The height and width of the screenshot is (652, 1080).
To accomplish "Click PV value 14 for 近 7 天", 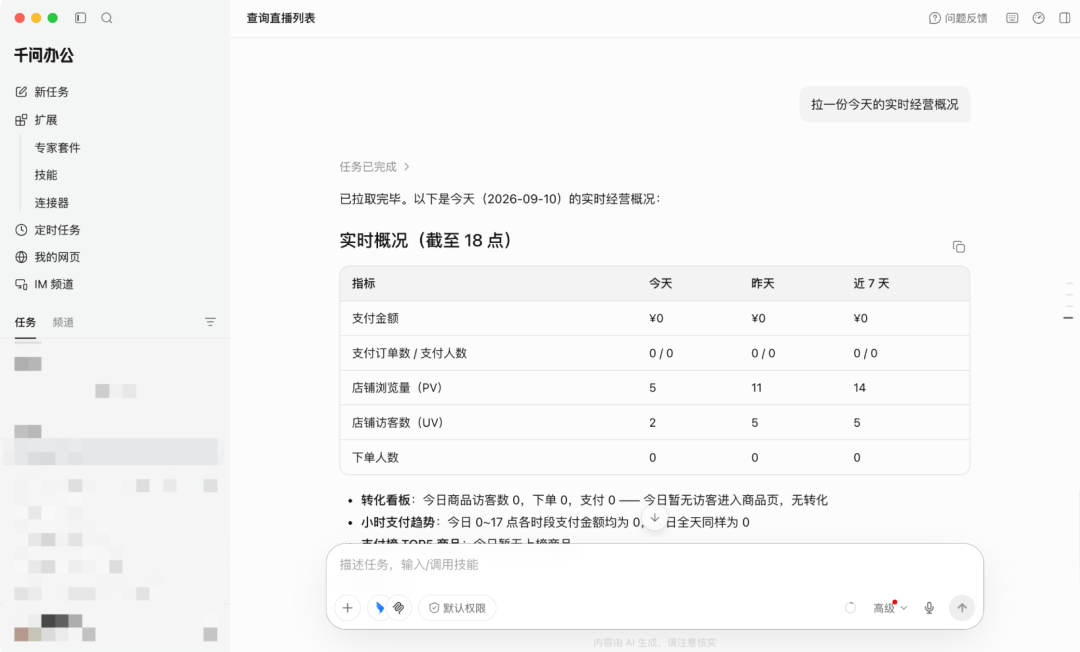I will point(860,388).
